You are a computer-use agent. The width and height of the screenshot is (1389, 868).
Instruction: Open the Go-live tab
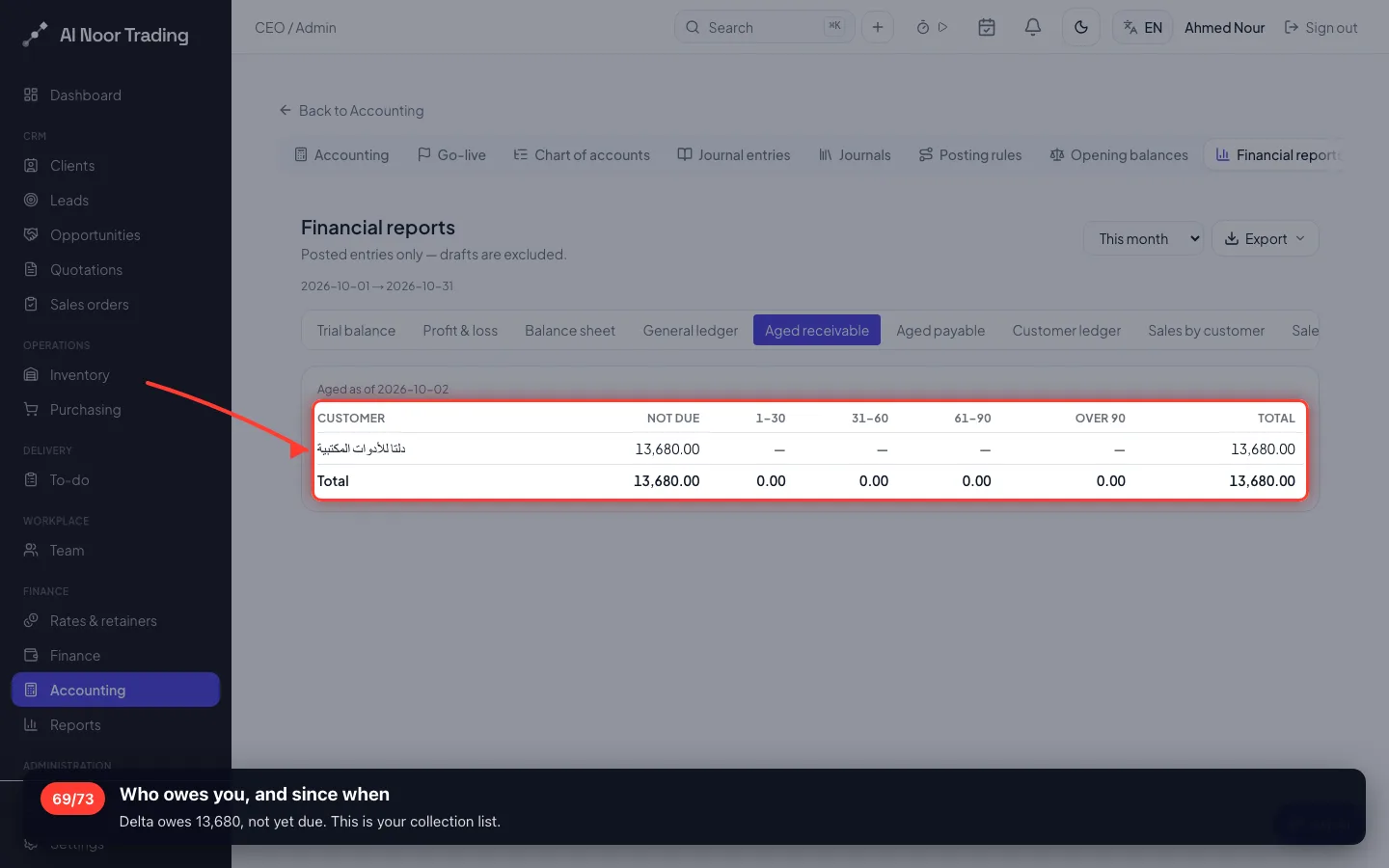point(451,154)
